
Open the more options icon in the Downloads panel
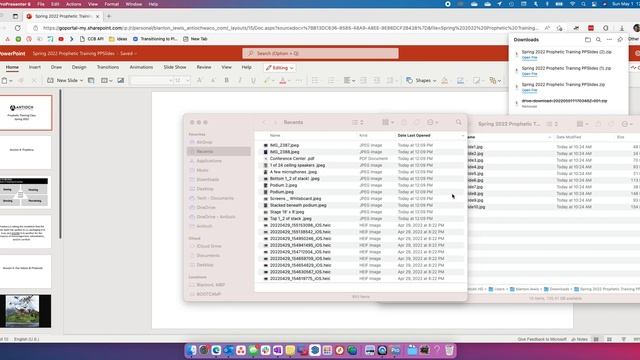pos(609,40)
